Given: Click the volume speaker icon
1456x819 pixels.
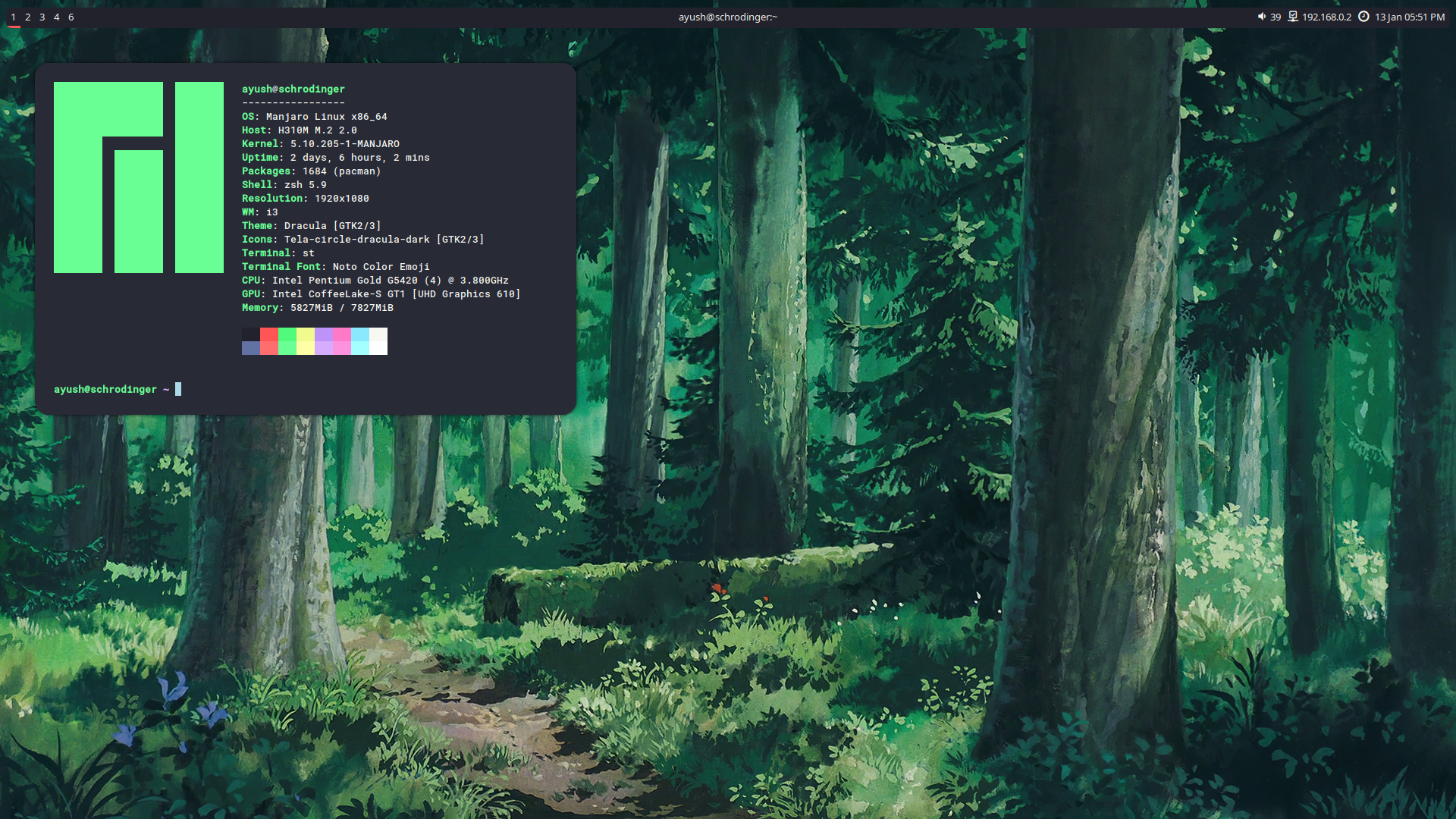Looking at the screenshot, I should pyautogui.click(x=1261, y=17).
